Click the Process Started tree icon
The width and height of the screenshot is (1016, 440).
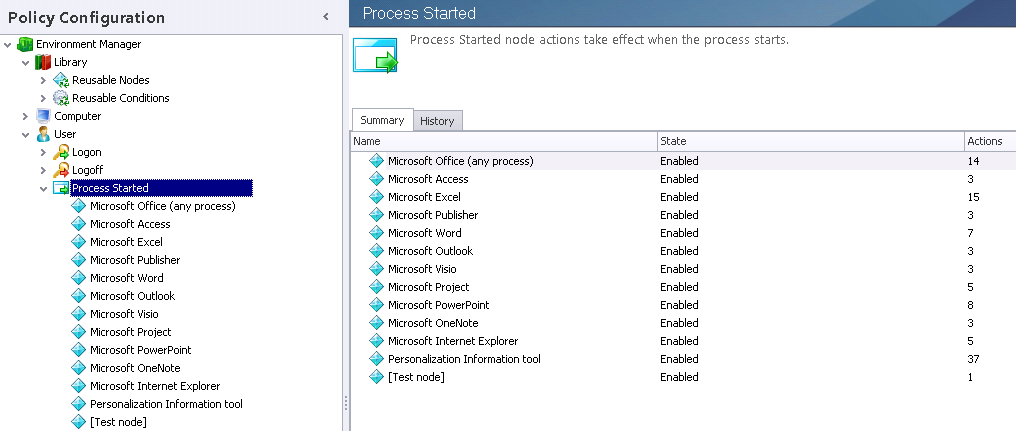coord(61,188)
